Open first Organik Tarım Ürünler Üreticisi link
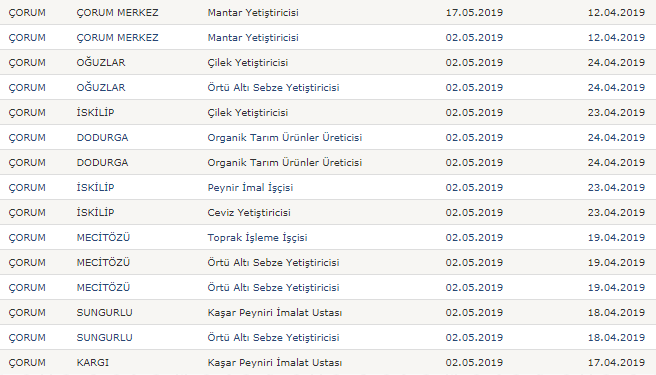This screenshot has height=375, width=656. [x=284, y=138]
